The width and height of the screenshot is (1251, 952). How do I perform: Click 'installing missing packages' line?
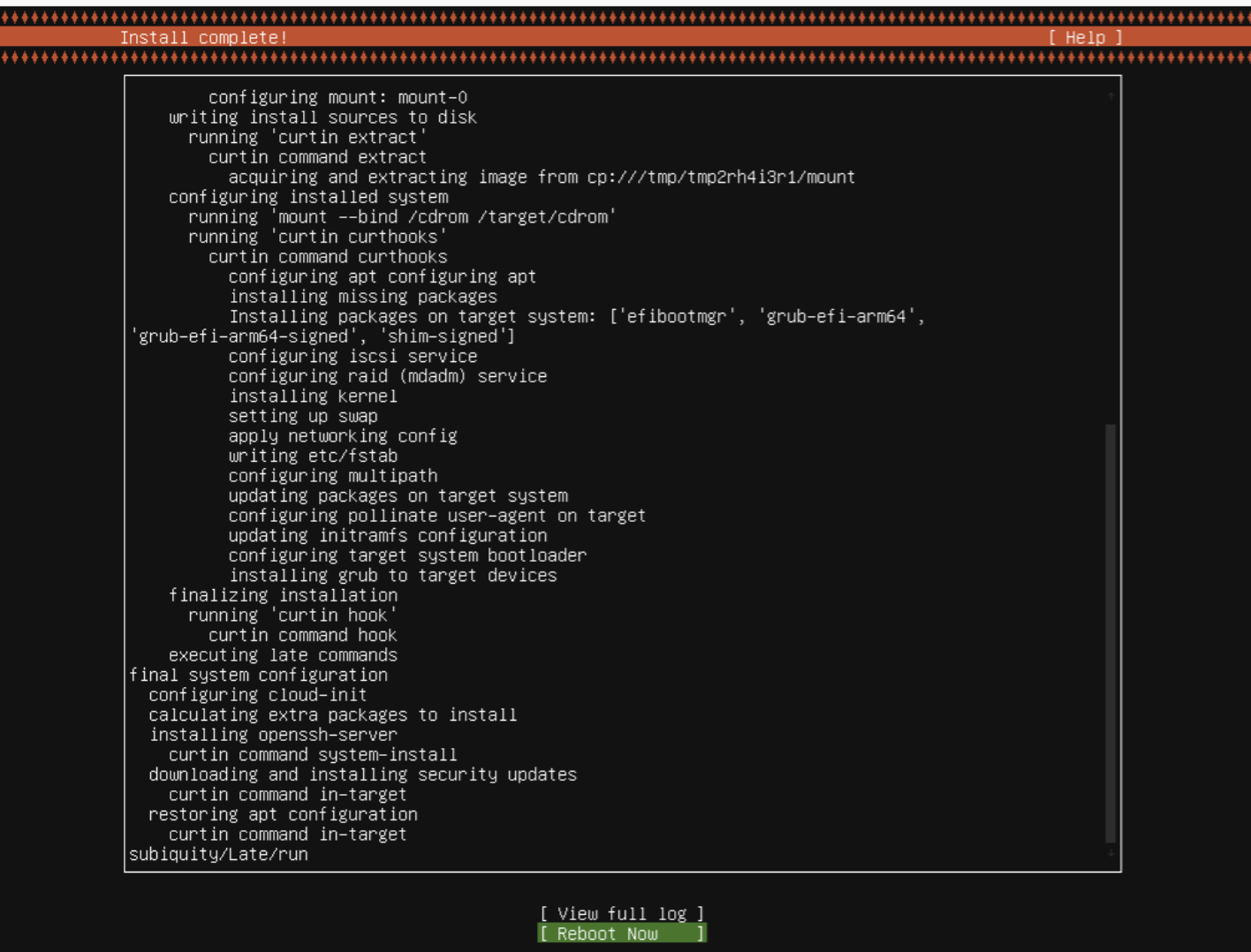tap(363, 296)
